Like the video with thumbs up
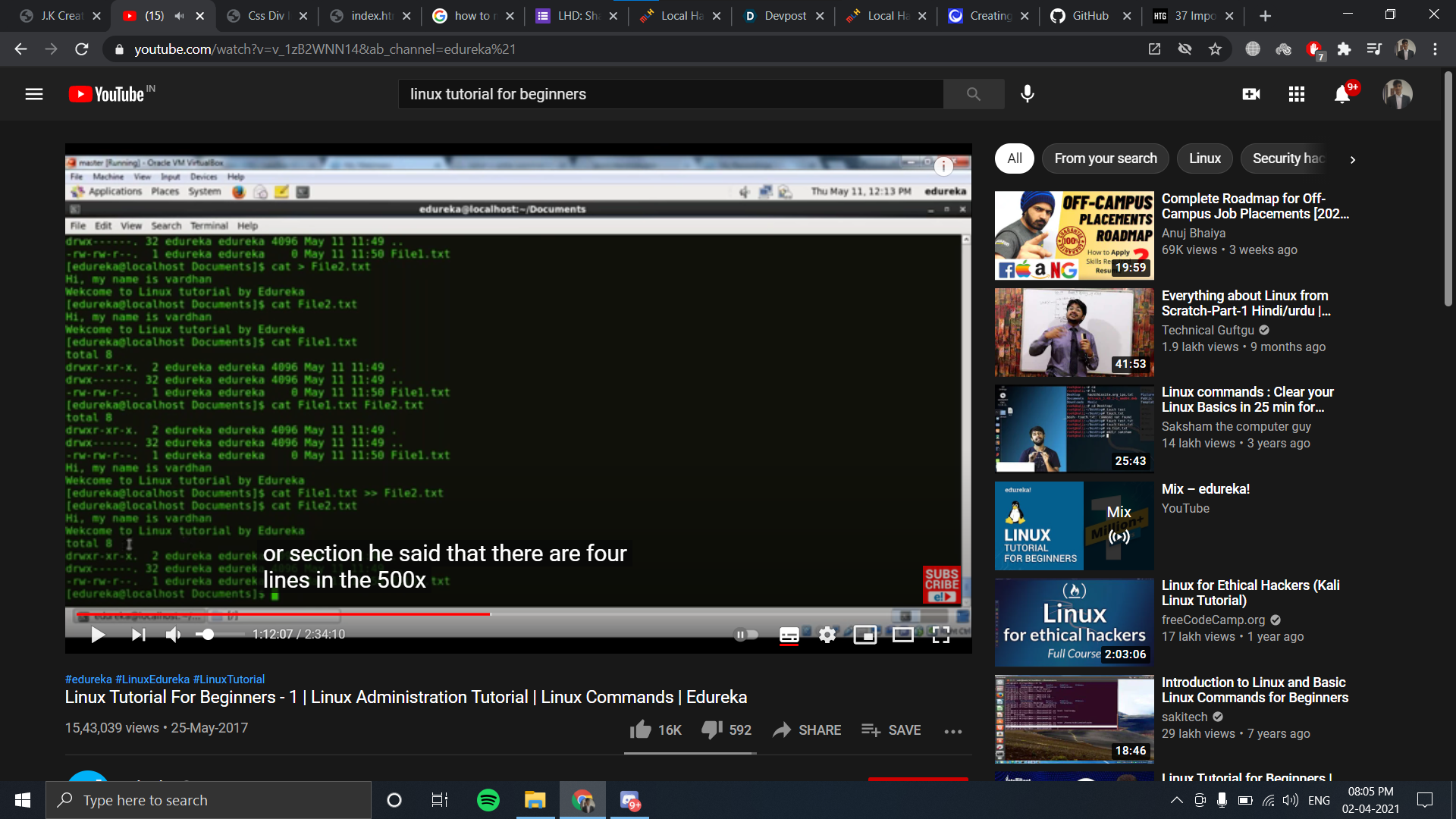This screenshot has width=1456, height=819. (641, 730)
